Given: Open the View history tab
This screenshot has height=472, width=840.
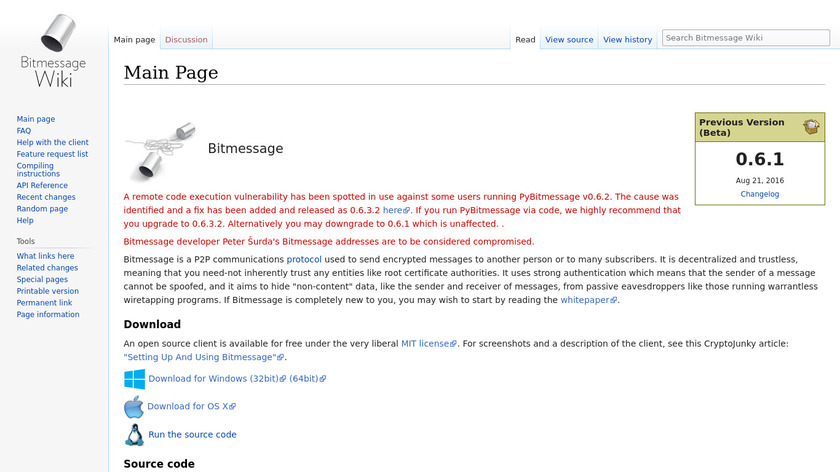Looking at the screenshot, I should click(x=627, y=40).
